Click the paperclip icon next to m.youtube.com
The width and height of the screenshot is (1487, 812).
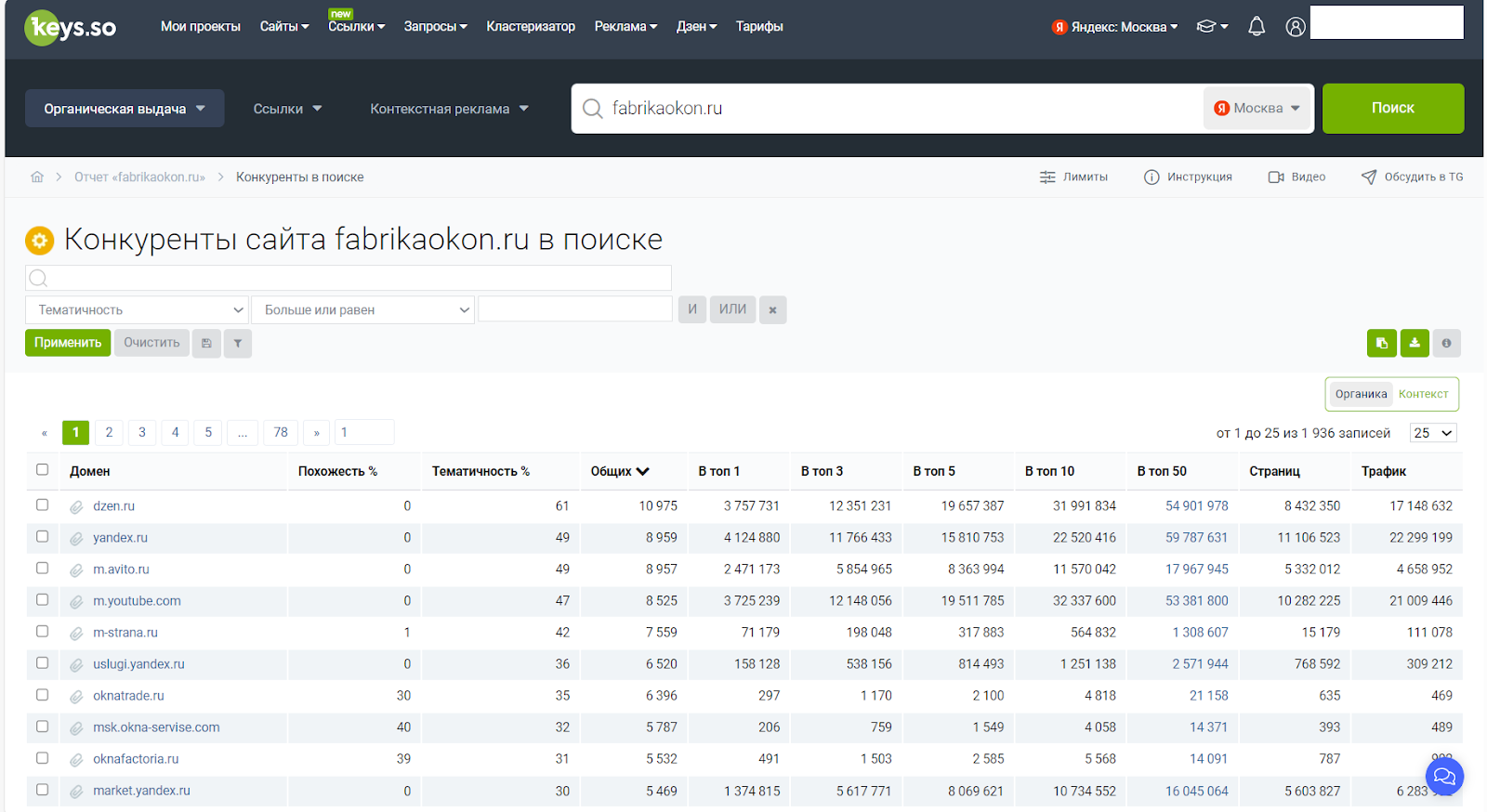point(76,601)
